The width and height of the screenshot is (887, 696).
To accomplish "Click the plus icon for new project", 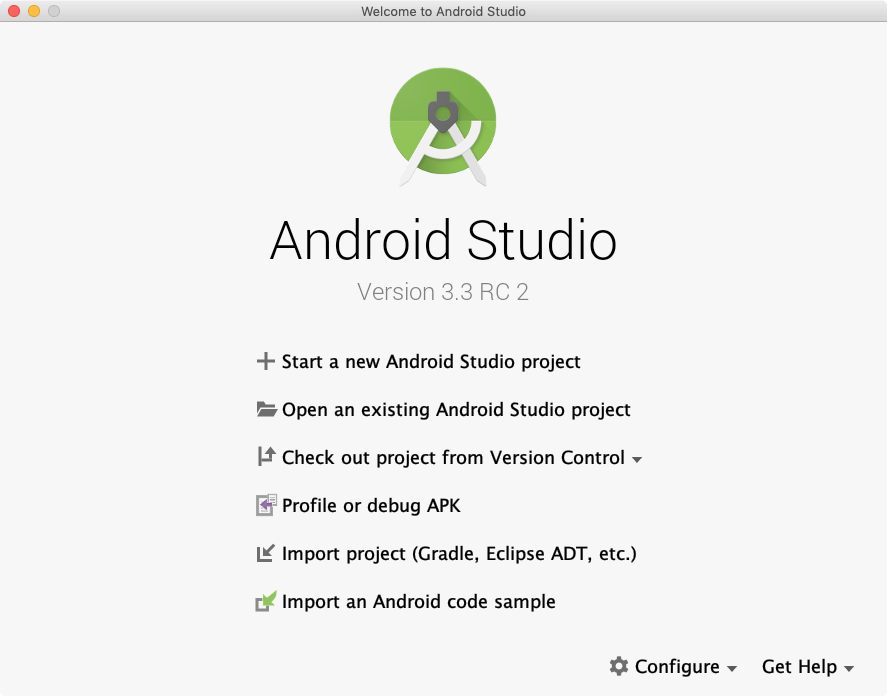I will [x=266, y=361].
